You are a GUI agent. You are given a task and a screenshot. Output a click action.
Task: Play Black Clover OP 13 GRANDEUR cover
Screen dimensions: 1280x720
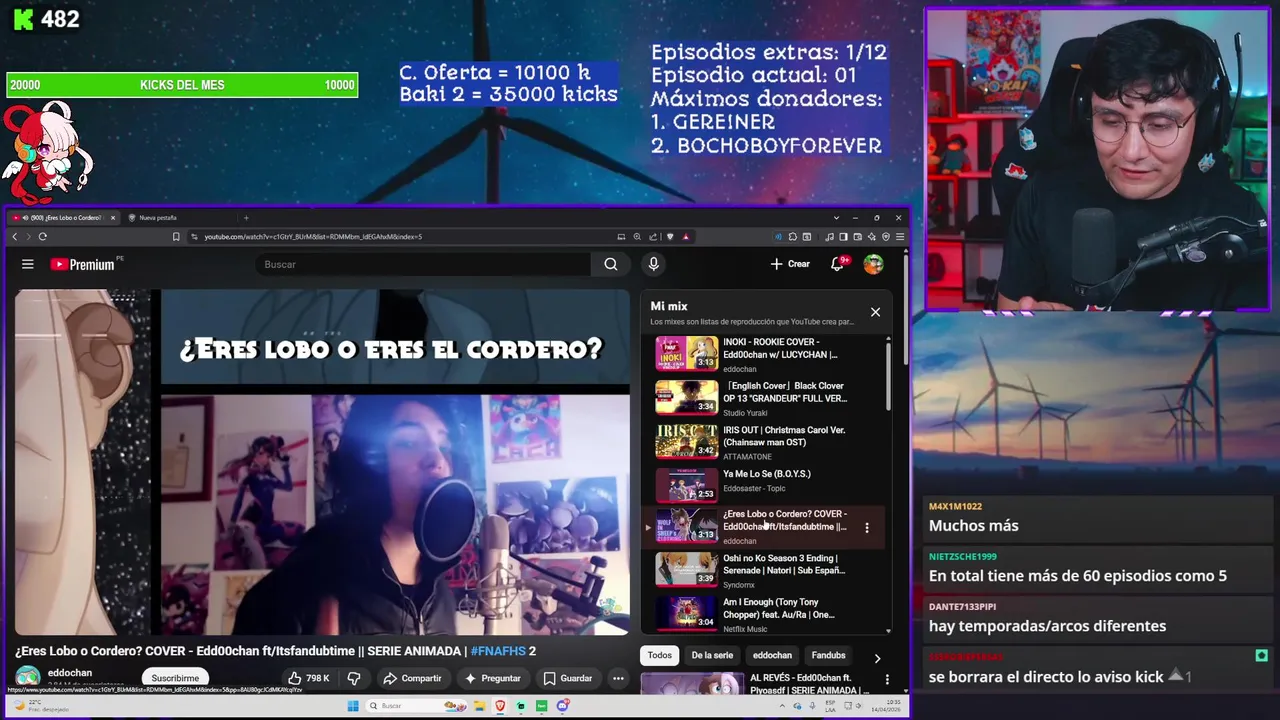click(687, 397)
